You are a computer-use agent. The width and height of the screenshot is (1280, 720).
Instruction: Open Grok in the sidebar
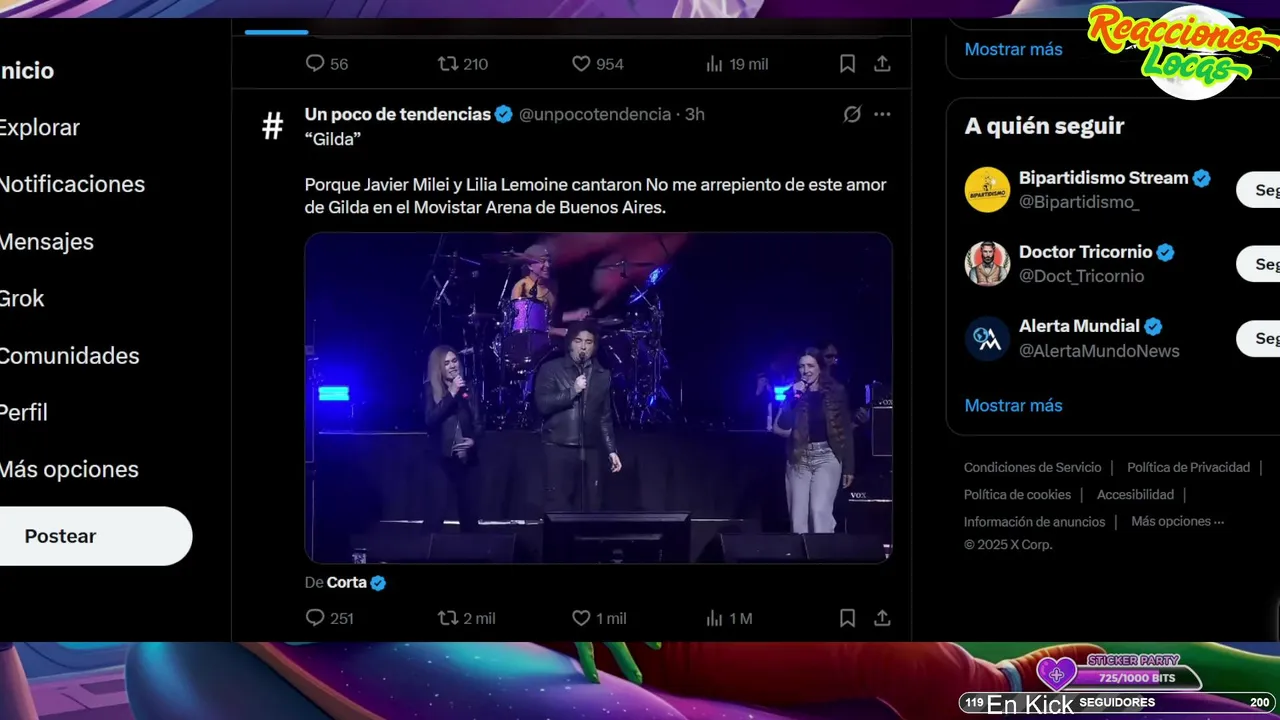(22, 299)
